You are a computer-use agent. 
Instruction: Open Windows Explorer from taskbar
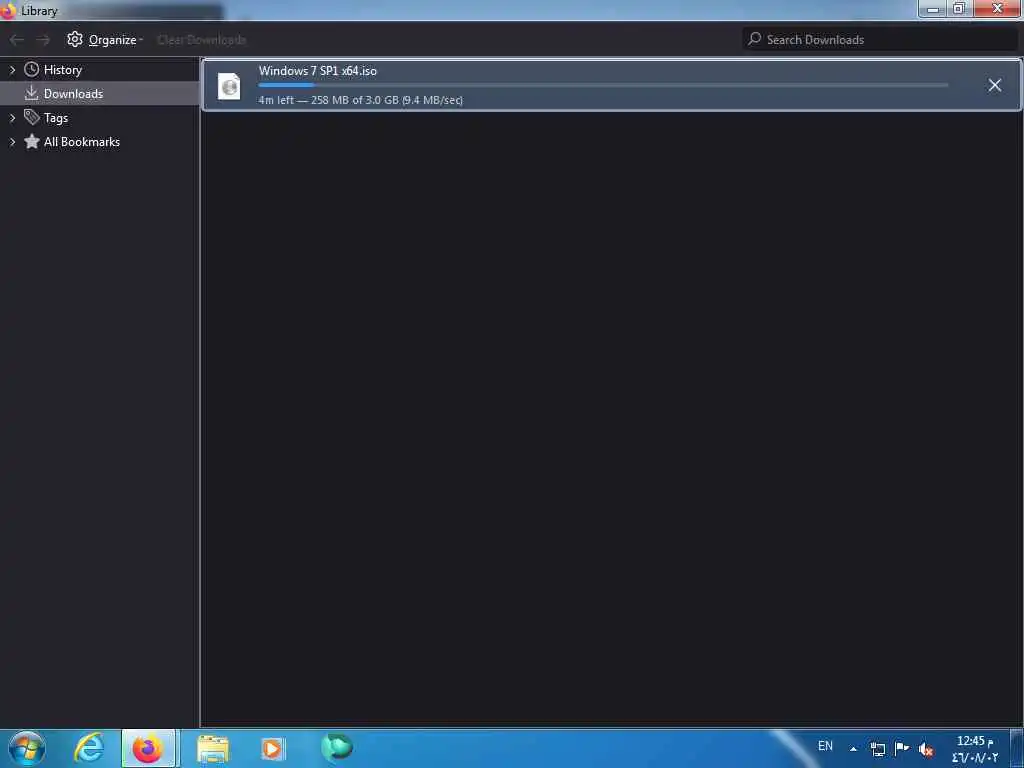pos(213,749)
